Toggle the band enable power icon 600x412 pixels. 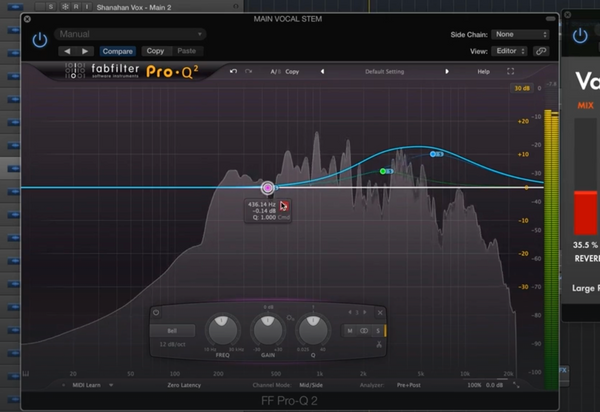point(156,313)
